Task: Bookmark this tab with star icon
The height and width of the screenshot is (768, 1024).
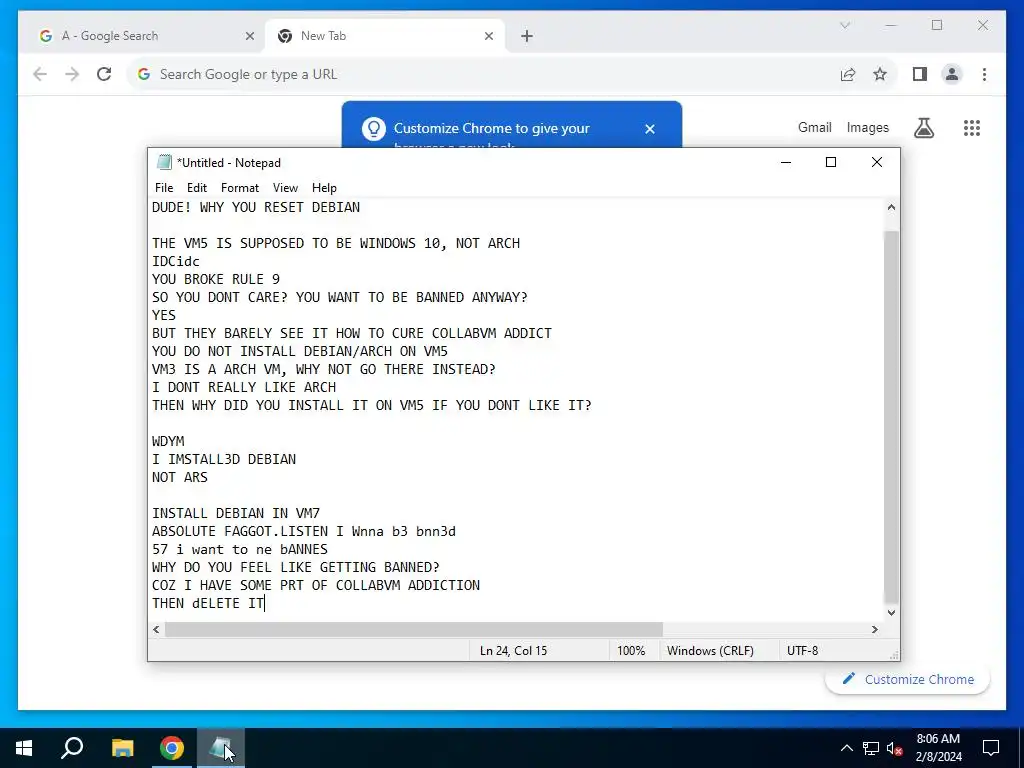Action: pyautogui.click(x=880, y=74)
